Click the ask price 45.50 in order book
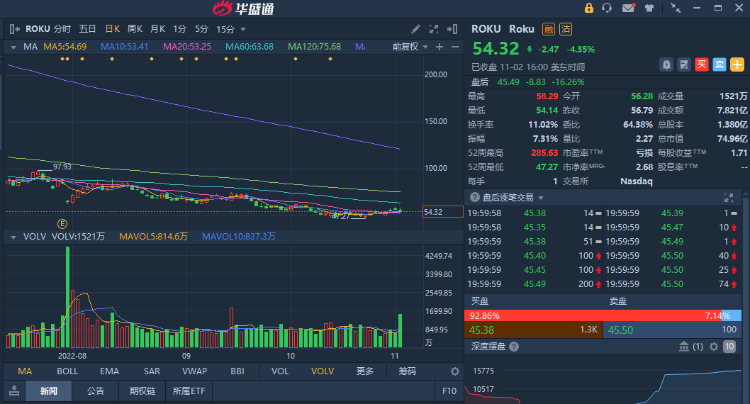Screen dimensions: 750x404 tap(620, 330)
